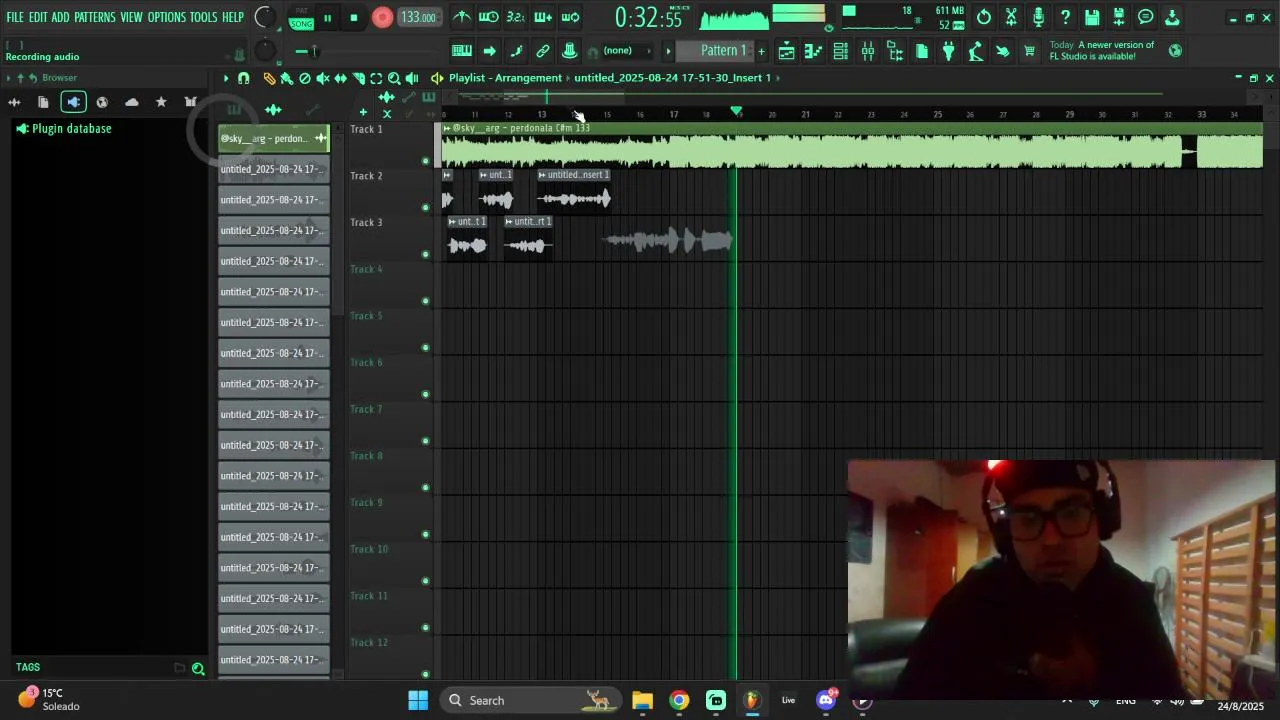Click the undo history icon
Screen dimensions: 1280x720
coord(984,17)
